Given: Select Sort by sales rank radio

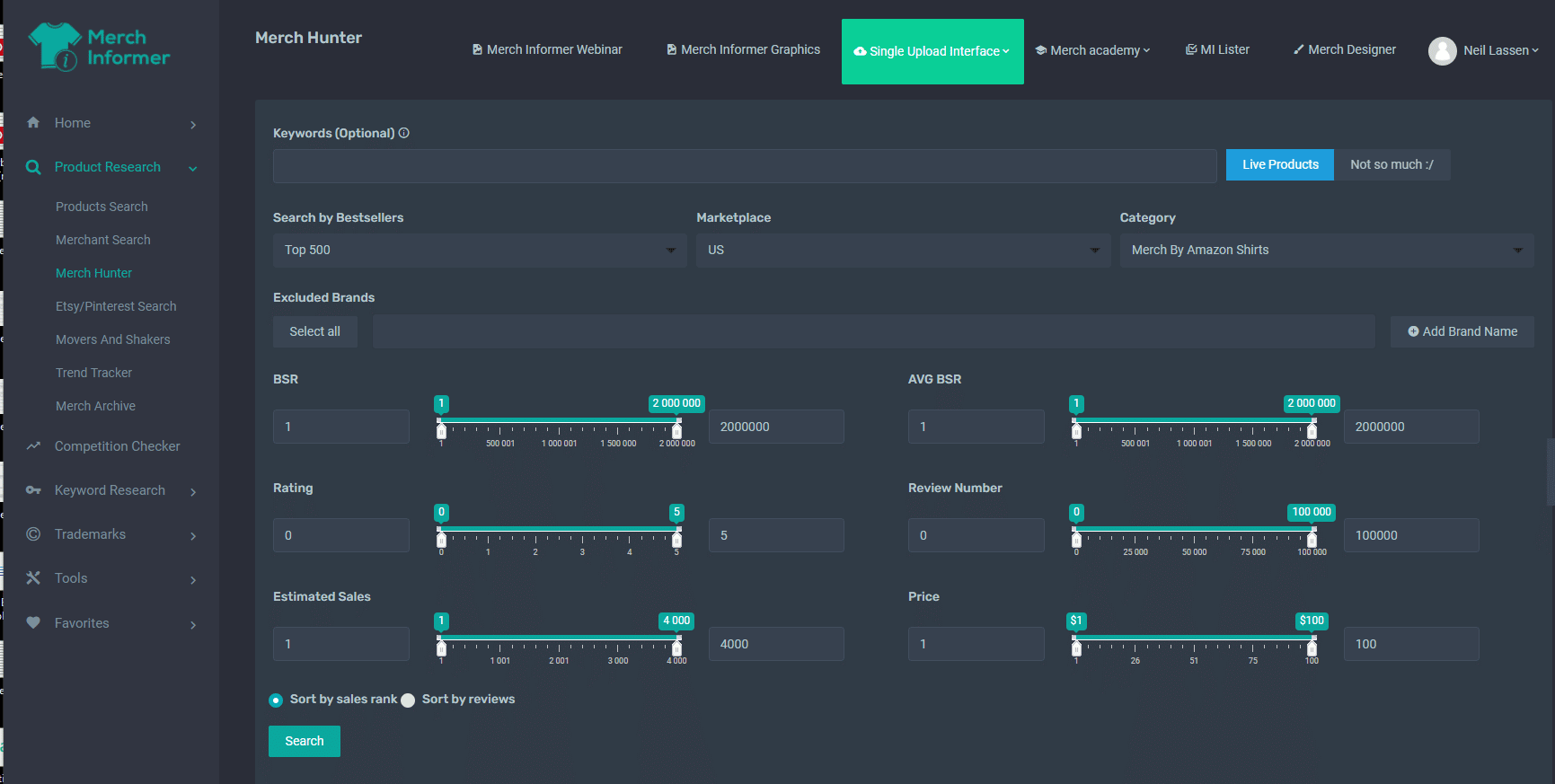Looking at the screenshot, I should tap(276, 700).
